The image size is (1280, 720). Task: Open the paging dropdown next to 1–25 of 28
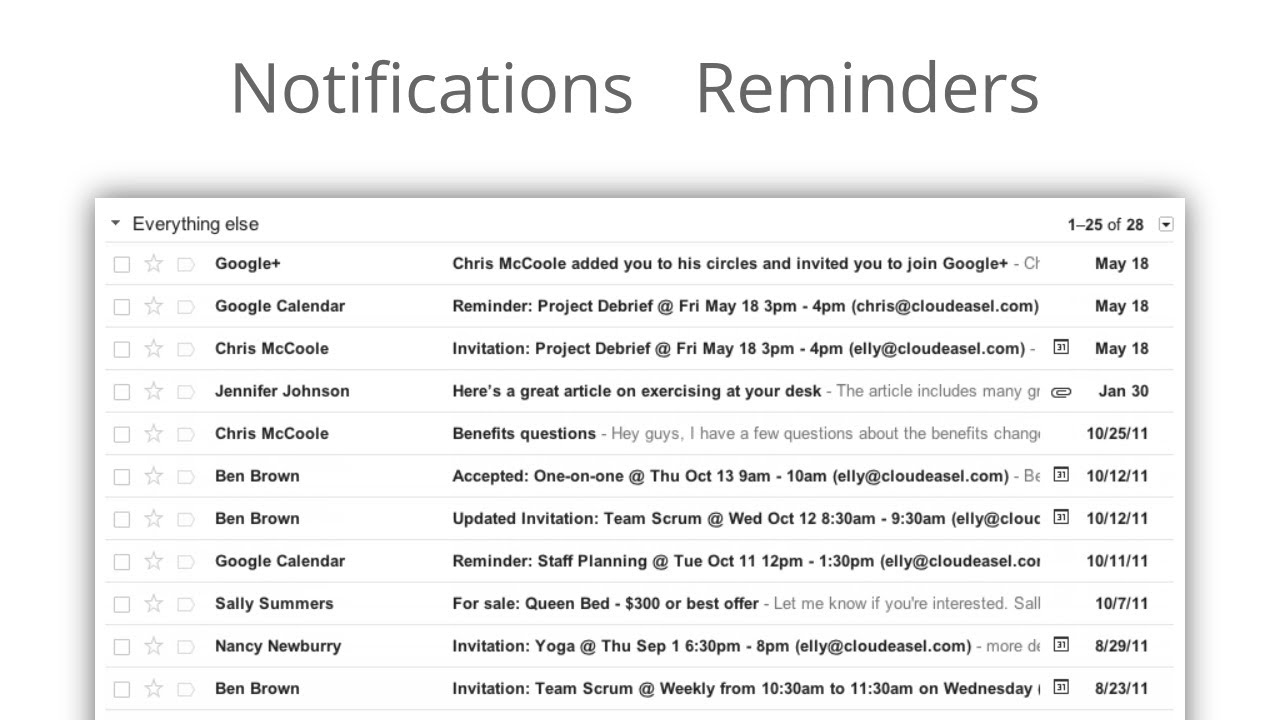(x=1165, y=224)
